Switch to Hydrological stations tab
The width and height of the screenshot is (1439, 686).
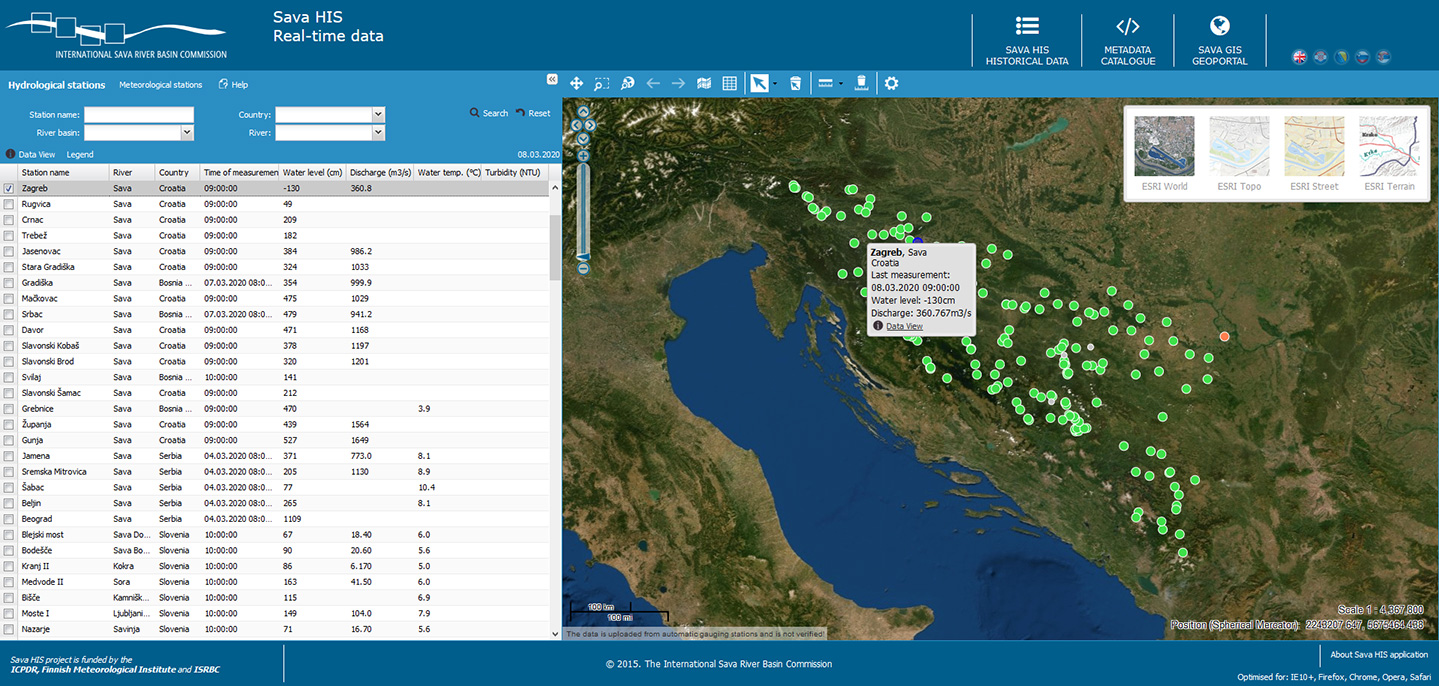pos(56,85)
